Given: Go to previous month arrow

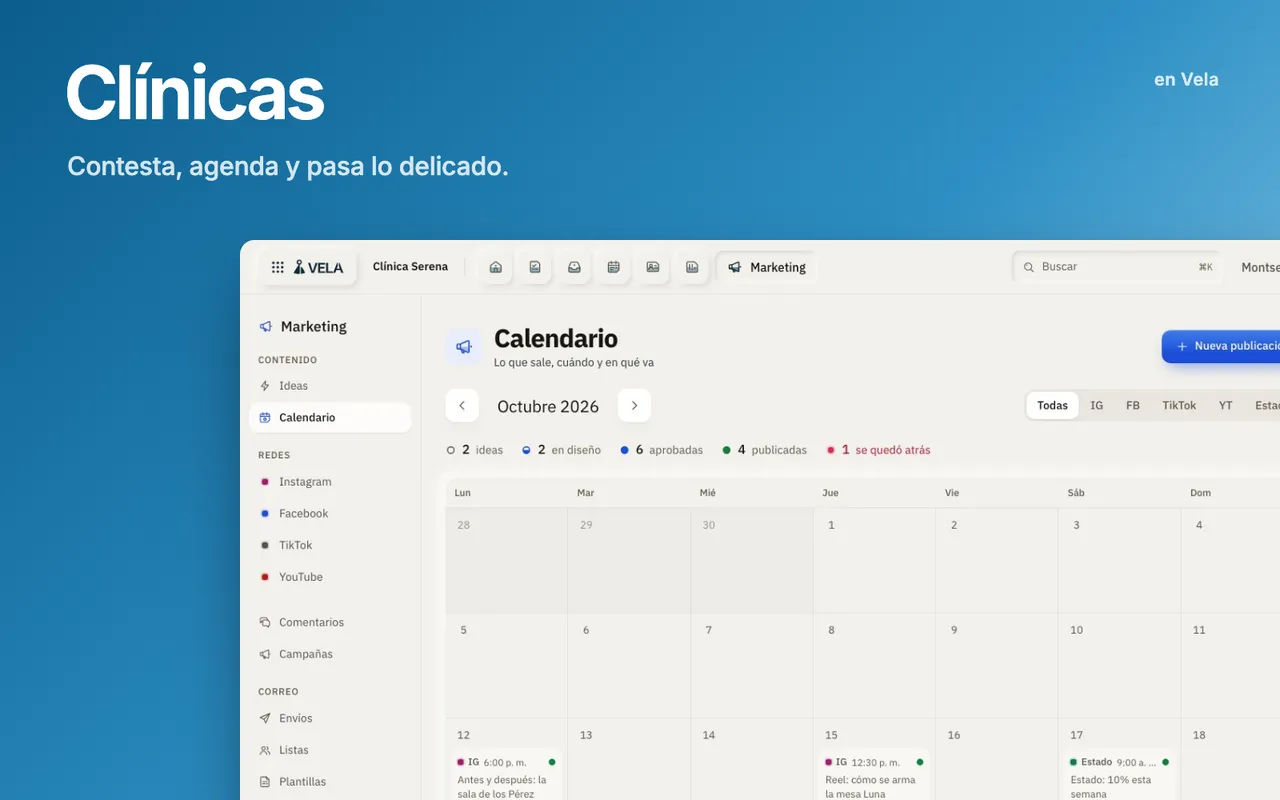Looking at the screenshot, I should 462,406.
